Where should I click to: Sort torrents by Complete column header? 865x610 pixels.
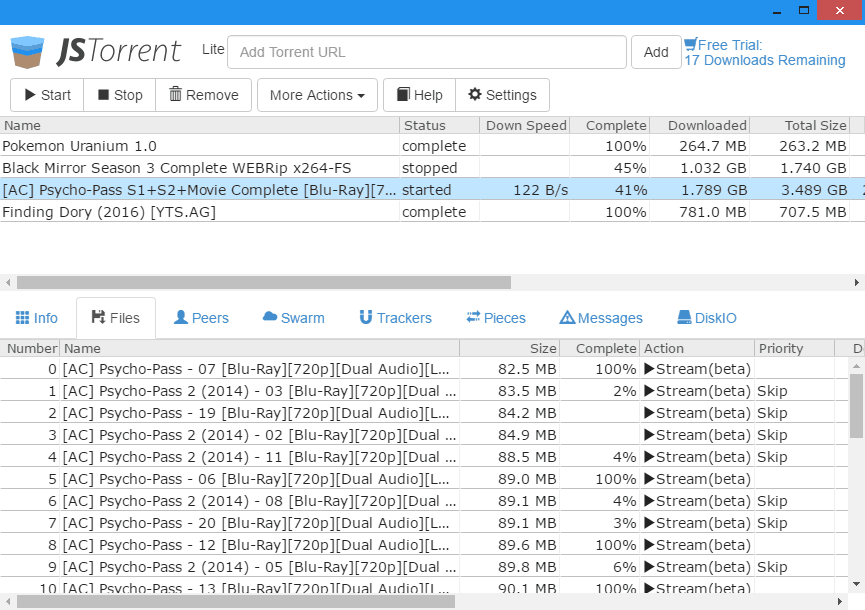(610, 125)
